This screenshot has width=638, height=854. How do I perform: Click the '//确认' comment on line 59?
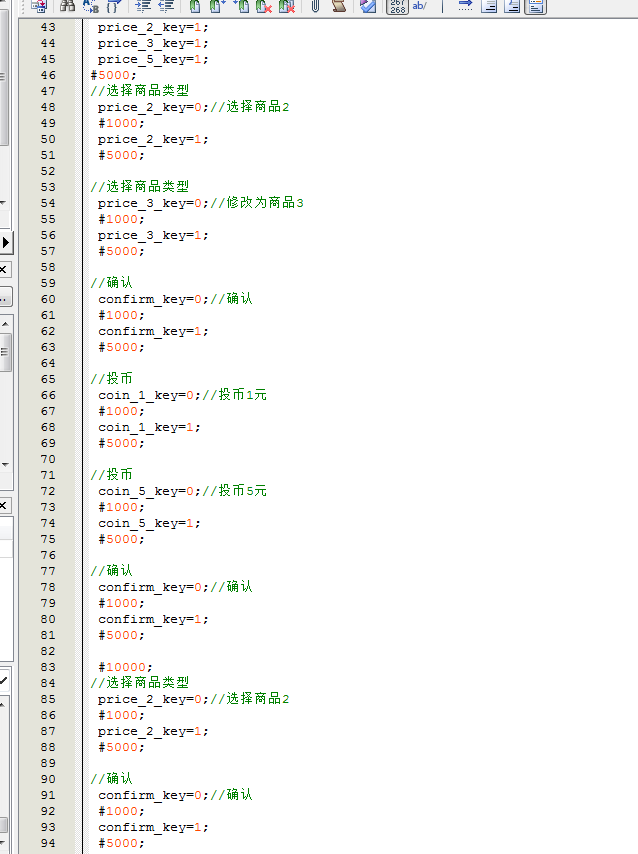[x=112, y=283]
